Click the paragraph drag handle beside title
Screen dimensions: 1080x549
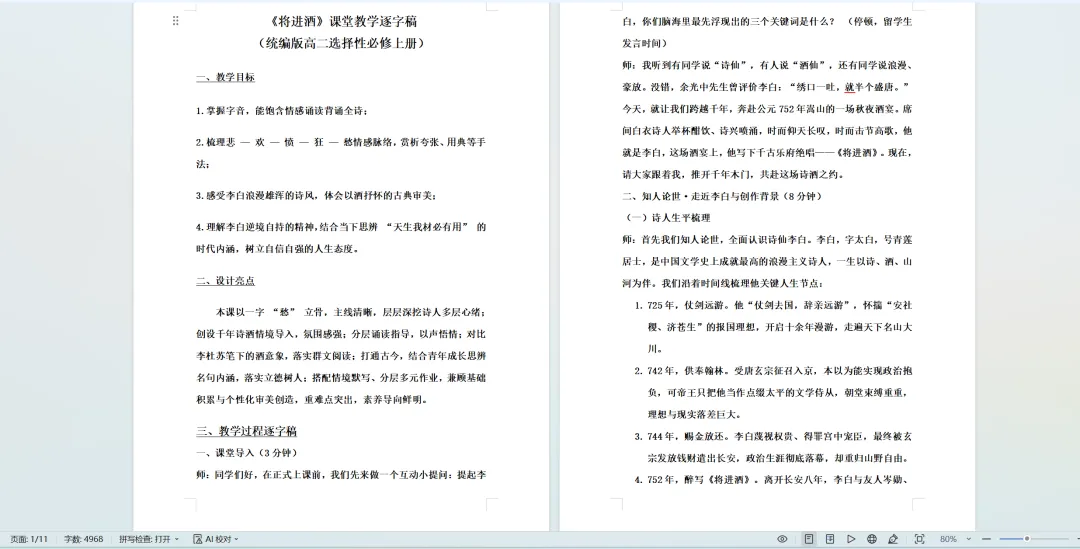click(176, 21)
